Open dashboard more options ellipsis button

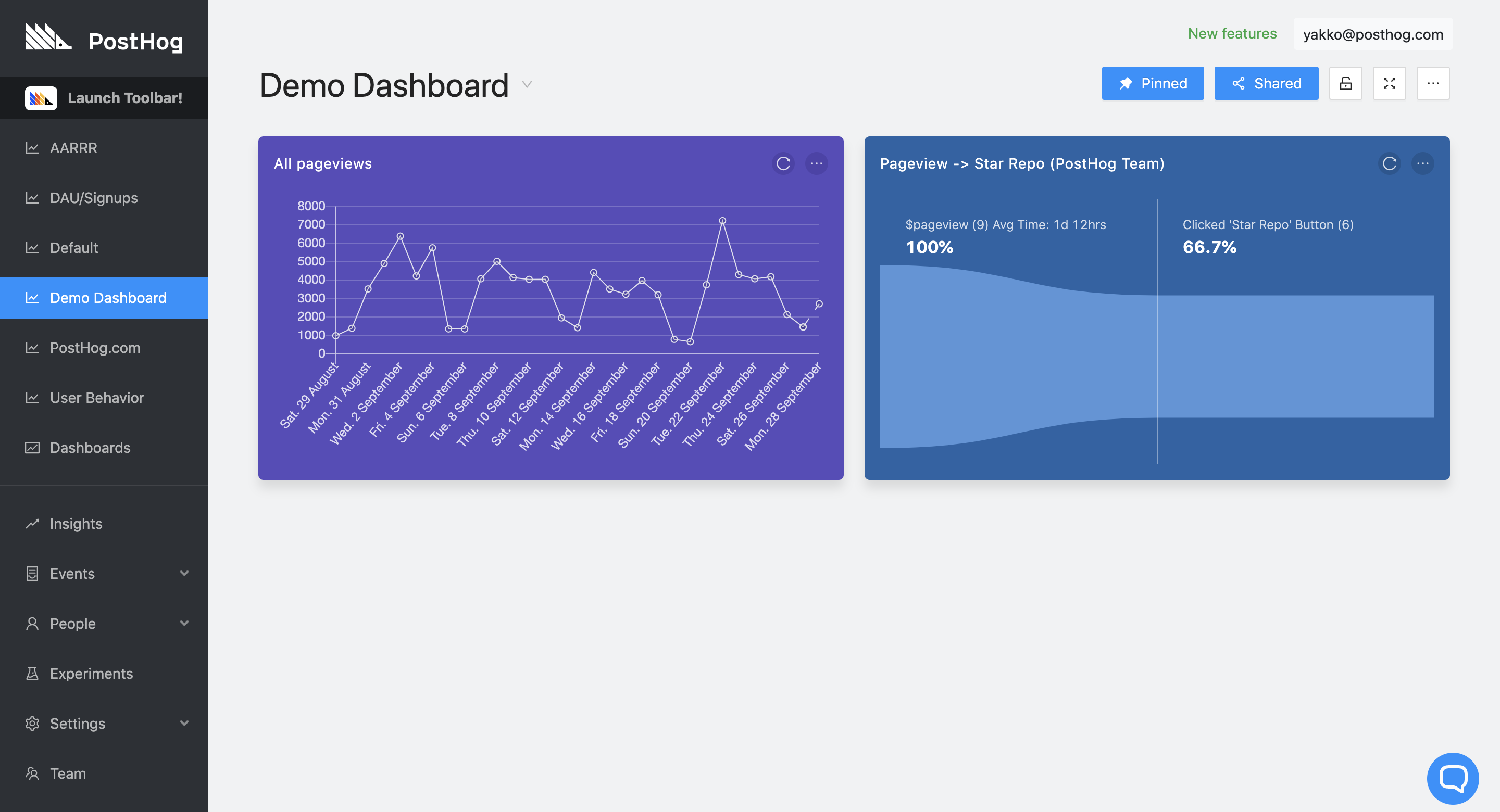[1433, 83]
